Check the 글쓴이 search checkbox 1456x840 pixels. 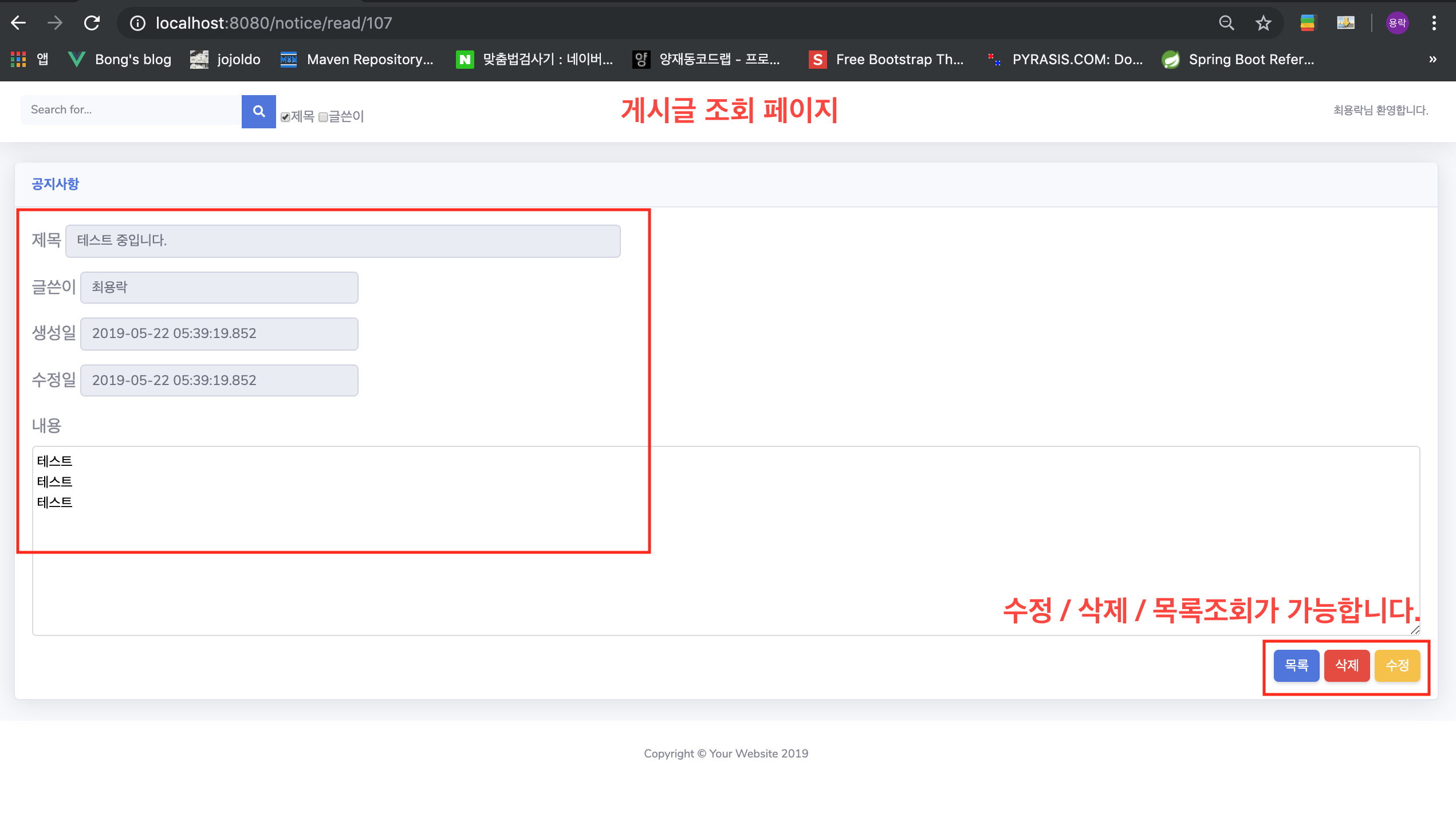point(323,117)
